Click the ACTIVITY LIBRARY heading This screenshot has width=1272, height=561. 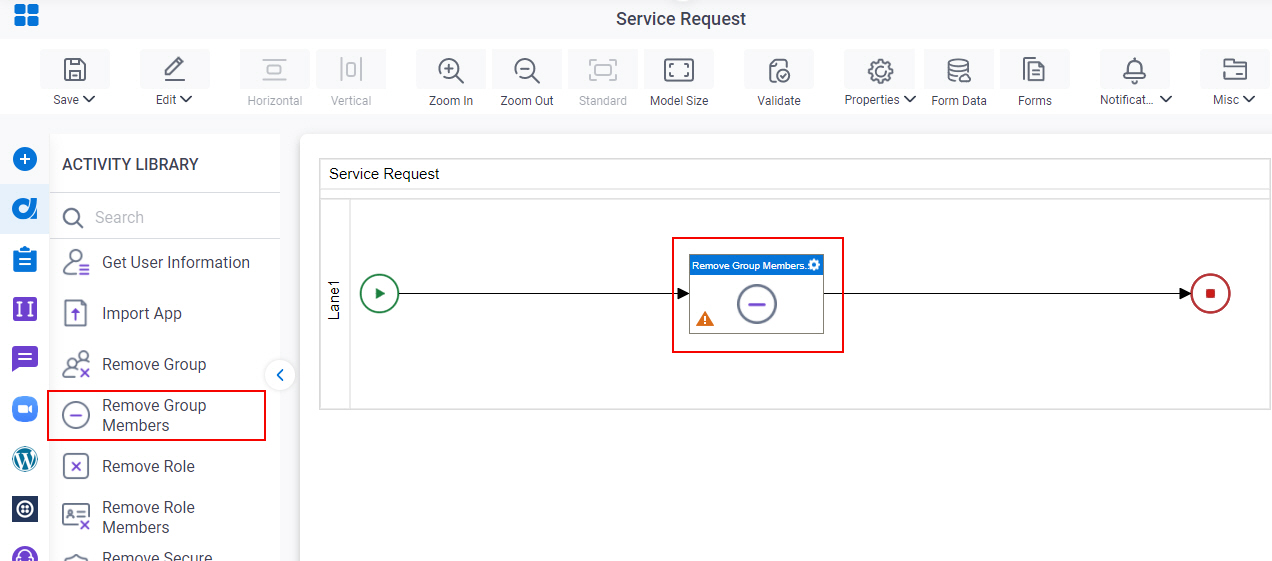point(130,164)
